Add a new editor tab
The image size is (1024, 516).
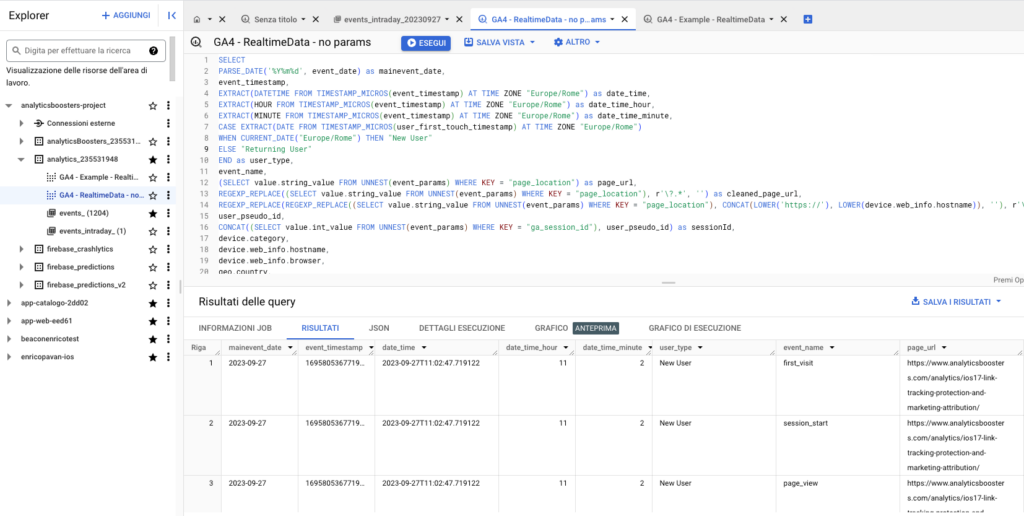click(x=808, y=20)
